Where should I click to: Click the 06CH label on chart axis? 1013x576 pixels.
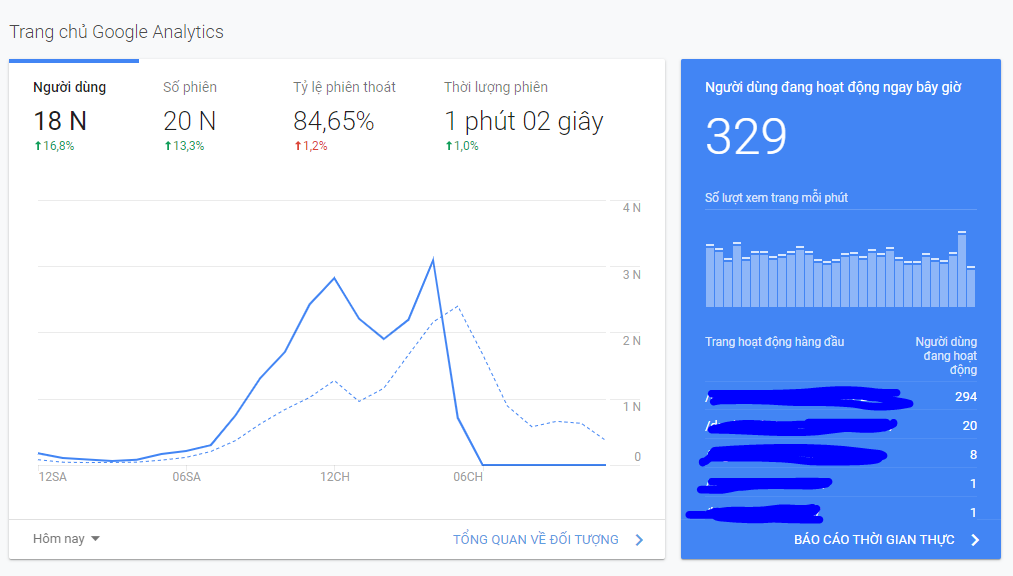click(x=467, y=477)
